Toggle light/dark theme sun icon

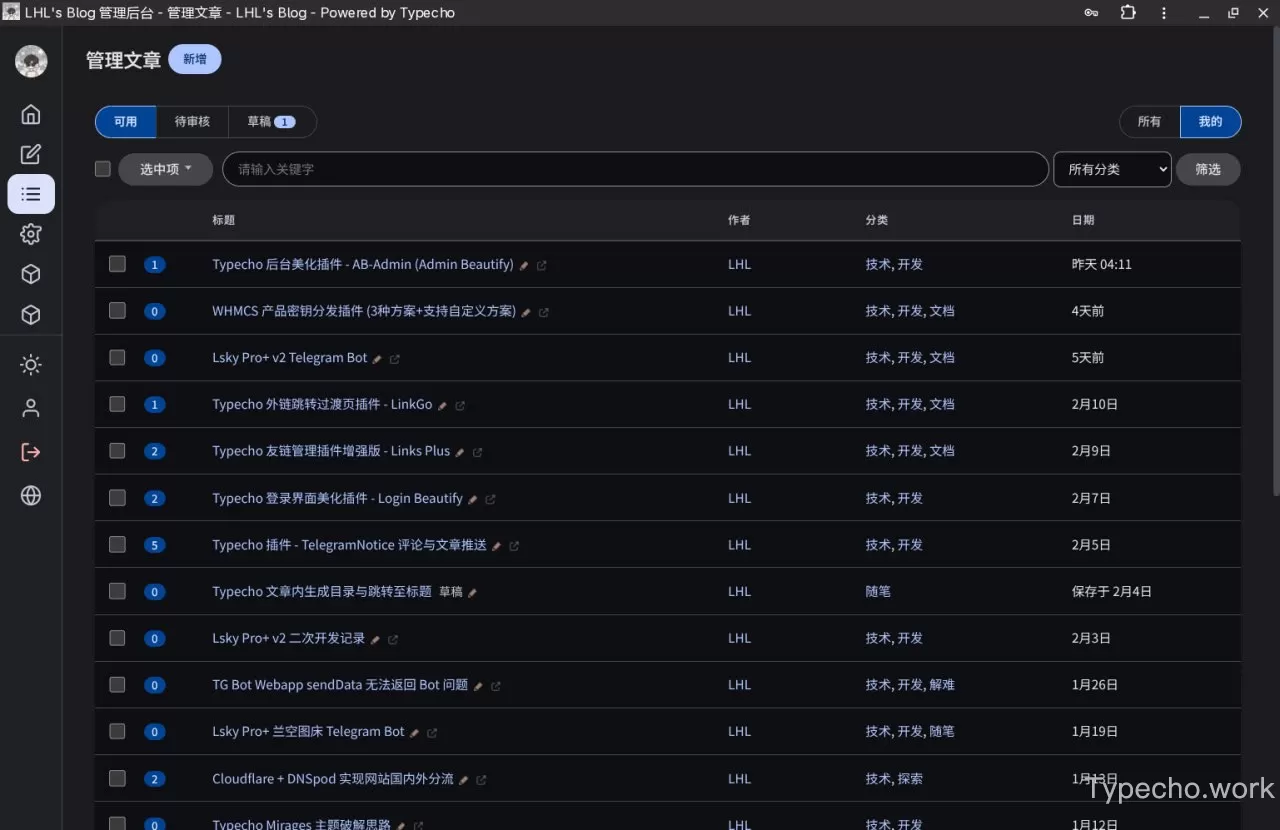click(x=31, y=365)
